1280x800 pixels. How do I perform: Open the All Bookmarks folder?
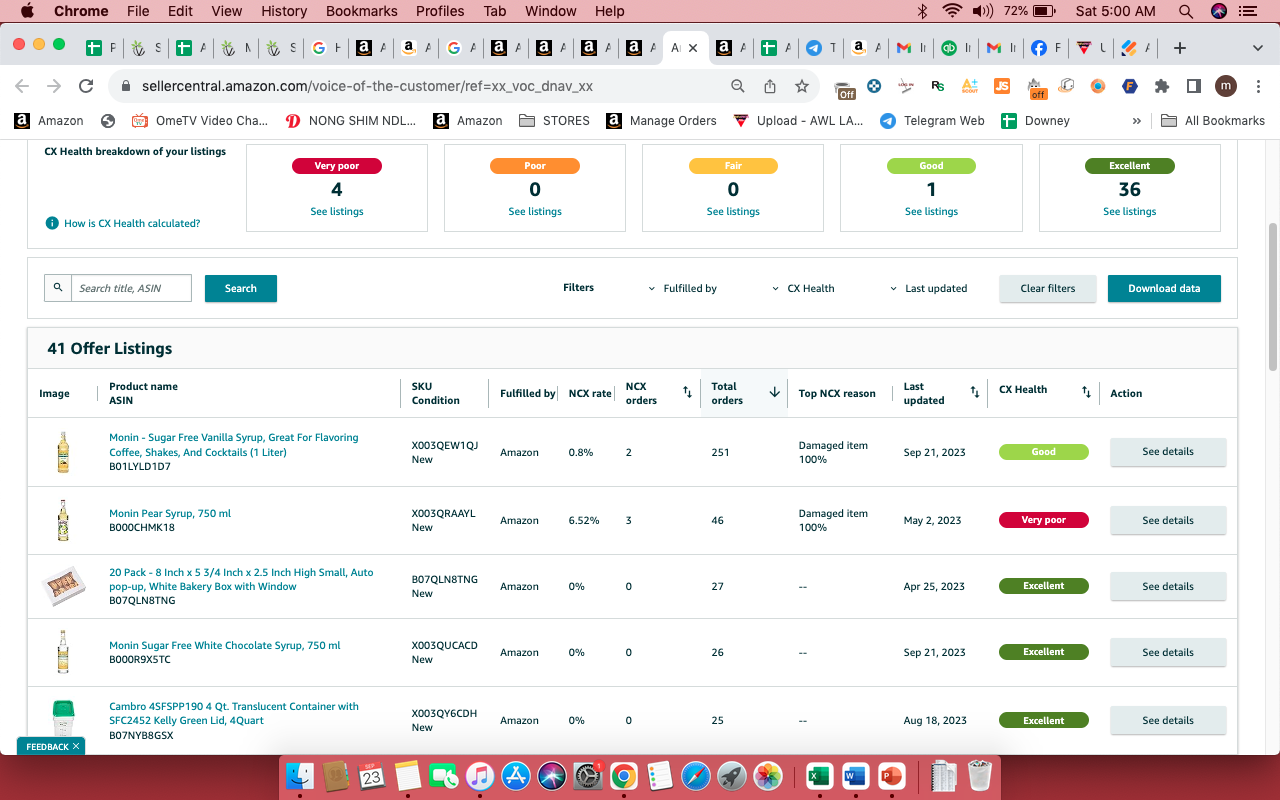point(1213,121)
